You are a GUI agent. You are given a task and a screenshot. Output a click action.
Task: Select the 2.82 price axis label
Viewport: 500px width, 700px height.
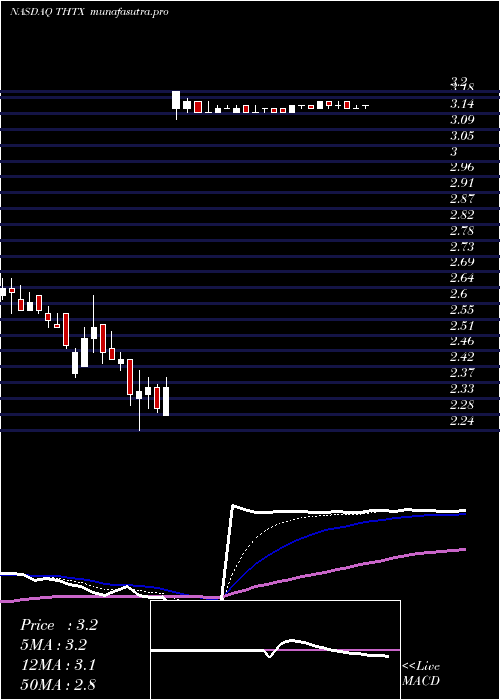[462, 215]
